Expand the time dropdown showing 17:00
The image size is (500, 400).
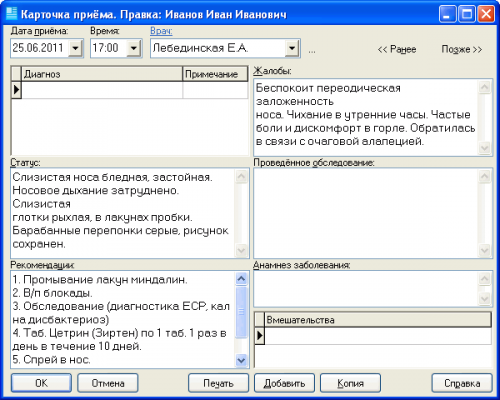134,48
